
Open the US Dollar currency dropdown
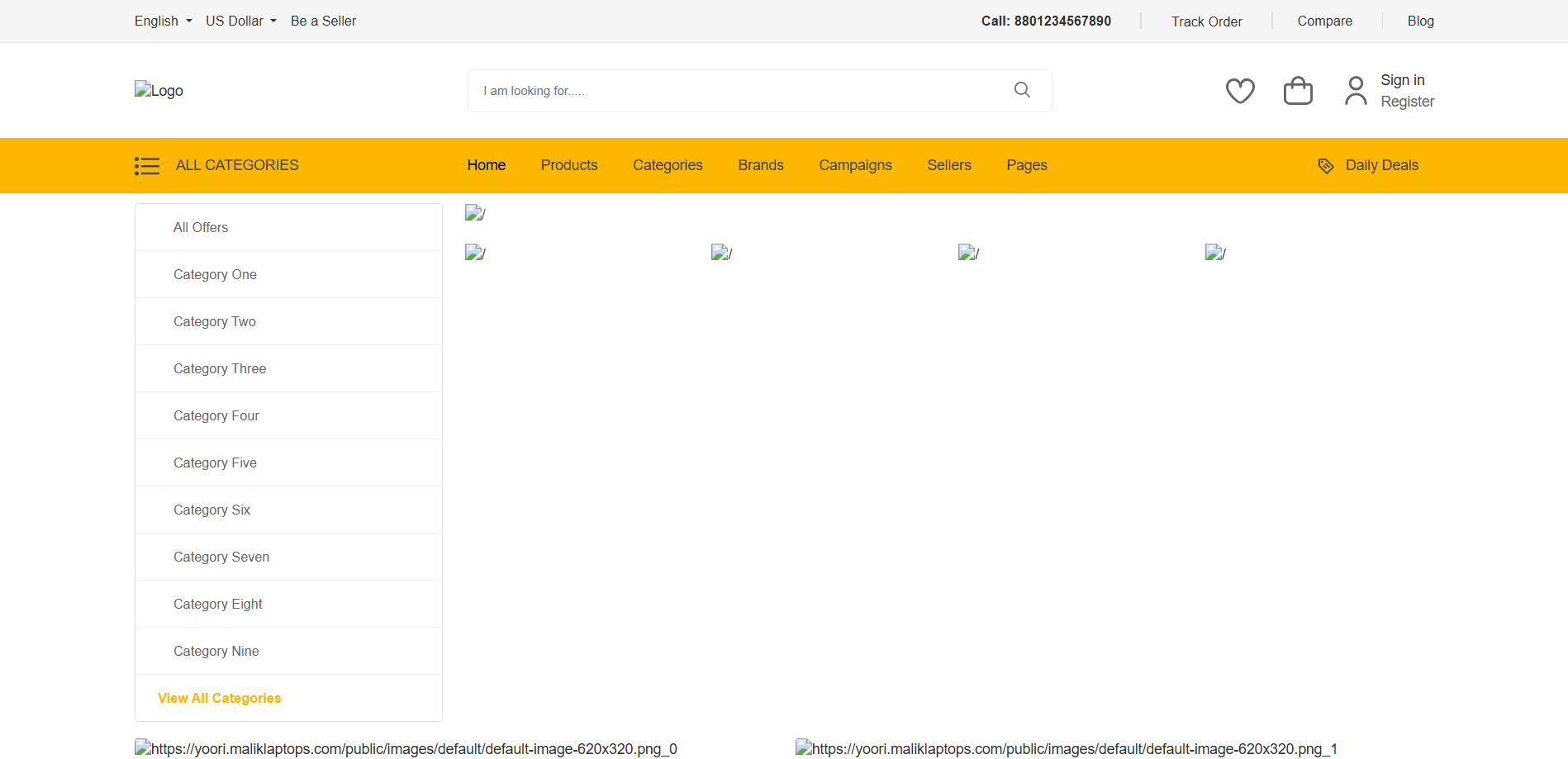(x=240, y=21)
